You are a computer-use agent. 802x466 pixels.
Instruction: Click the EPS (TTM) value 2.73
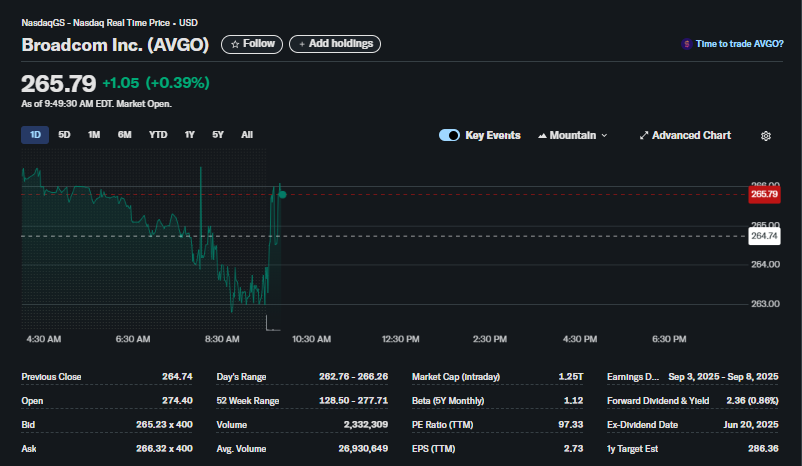[x=573, y=449]
